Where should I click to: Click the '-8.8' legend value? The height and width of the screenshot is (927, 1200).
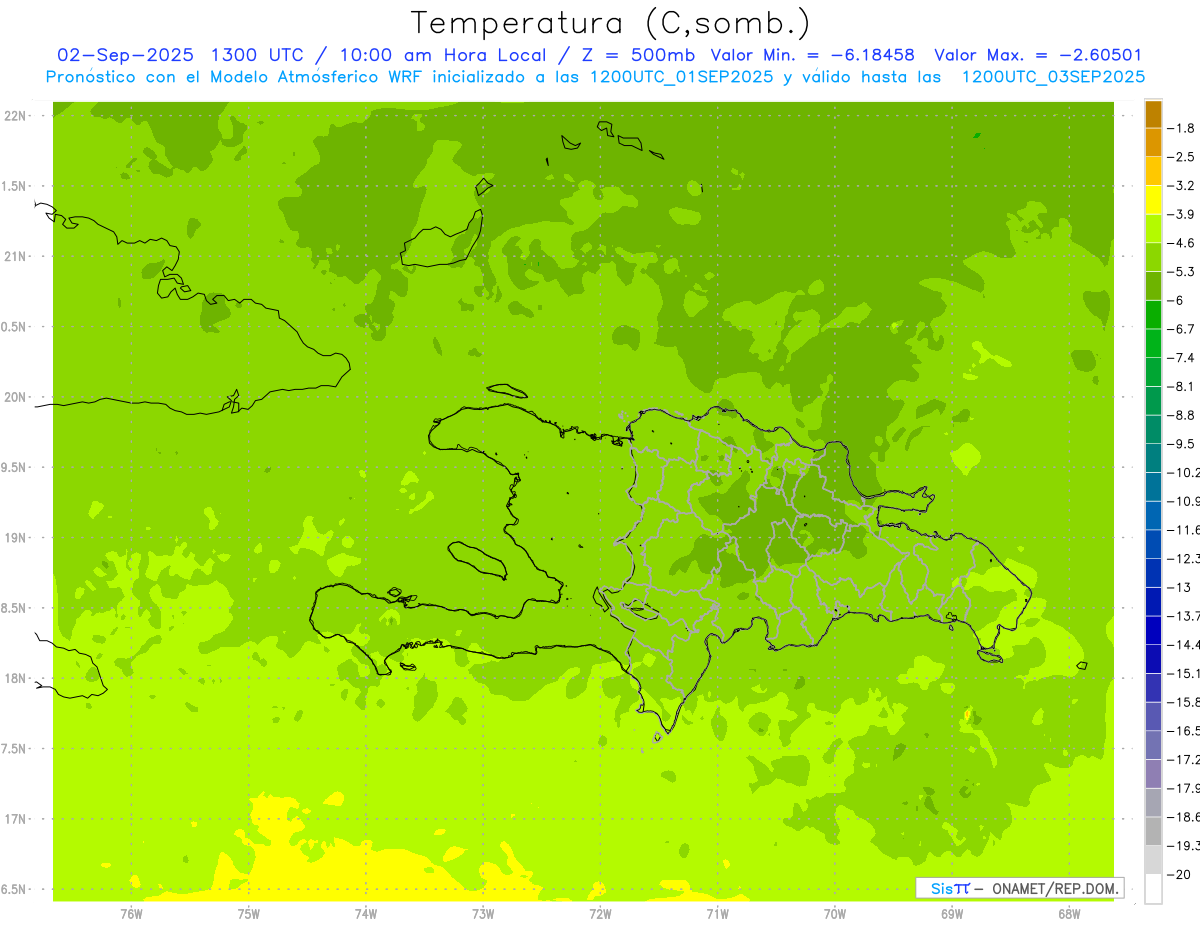pos(1181,415)
